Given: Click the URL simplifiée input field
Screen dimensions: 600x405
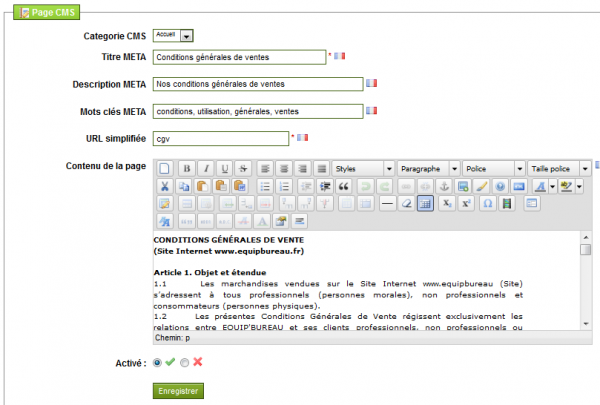Looking at the screenshot, I should pyautogui.click(x=221, y=139).
